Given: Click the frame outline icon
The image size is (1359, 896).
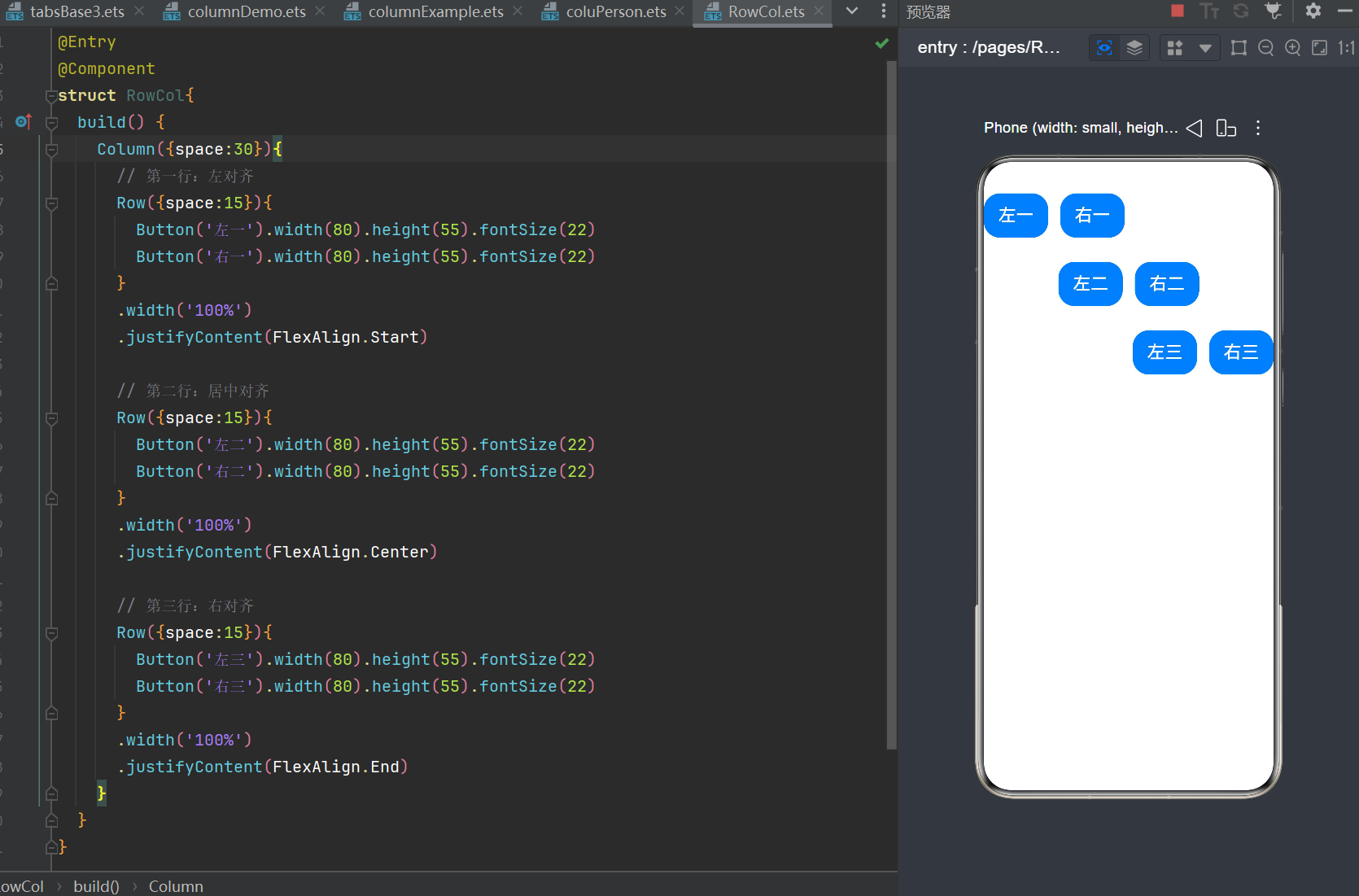Looking at the screenshot, I should [1239, 48].
